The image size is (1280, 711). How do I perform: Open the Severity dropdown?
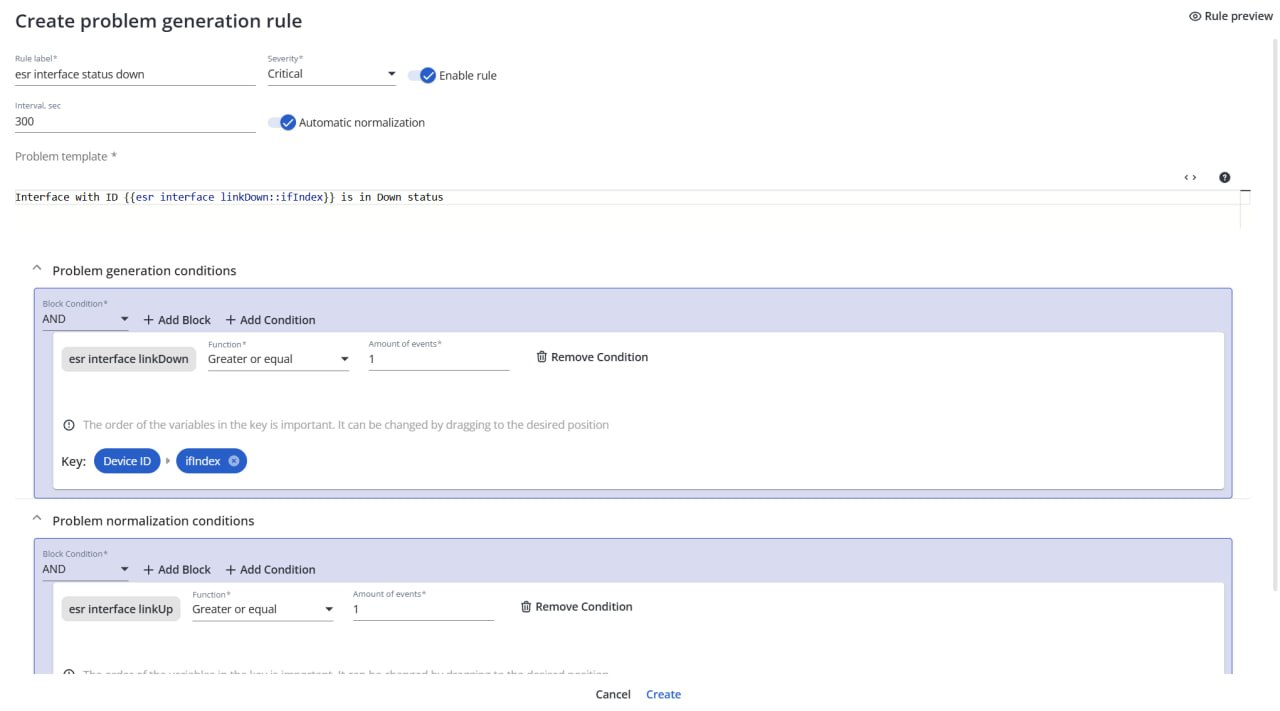[332, 74]
